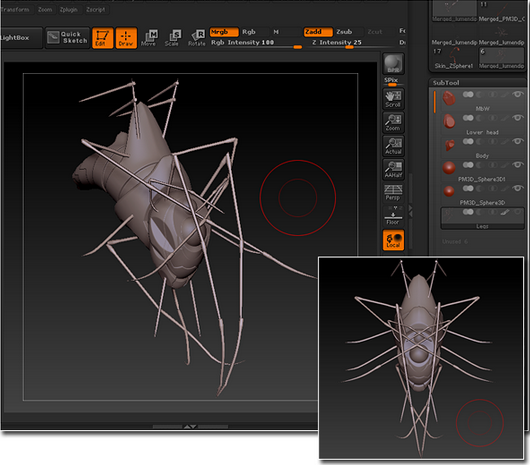Choose the Rotate transform tool
The image size is (530, 465).
[197, 38]
